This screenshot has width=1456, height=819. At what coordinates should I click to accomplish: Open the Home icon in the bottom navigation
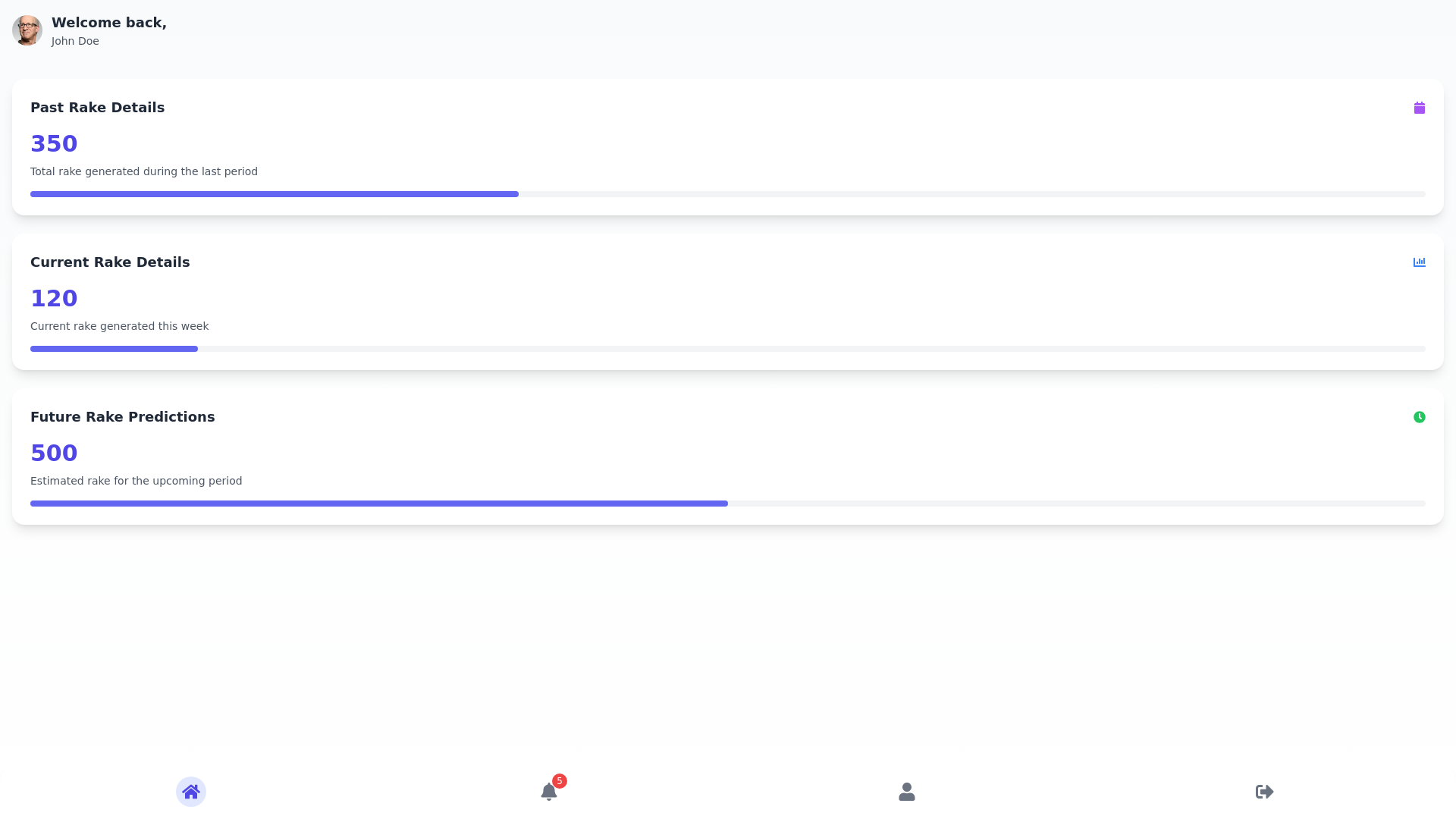(x=191, y=791)
